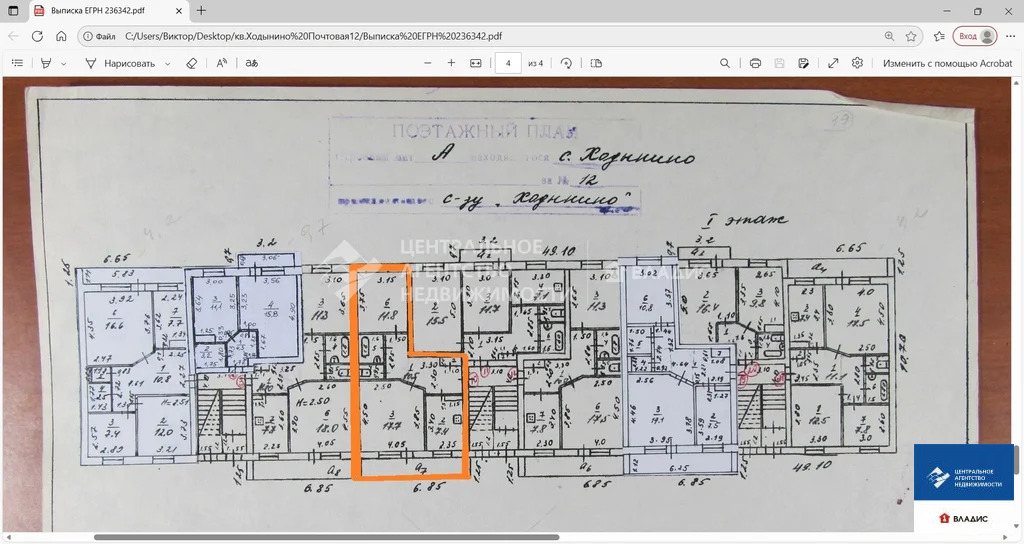
Task: Expand the highlight color dropdown arrow
Action: click(64, 63)
